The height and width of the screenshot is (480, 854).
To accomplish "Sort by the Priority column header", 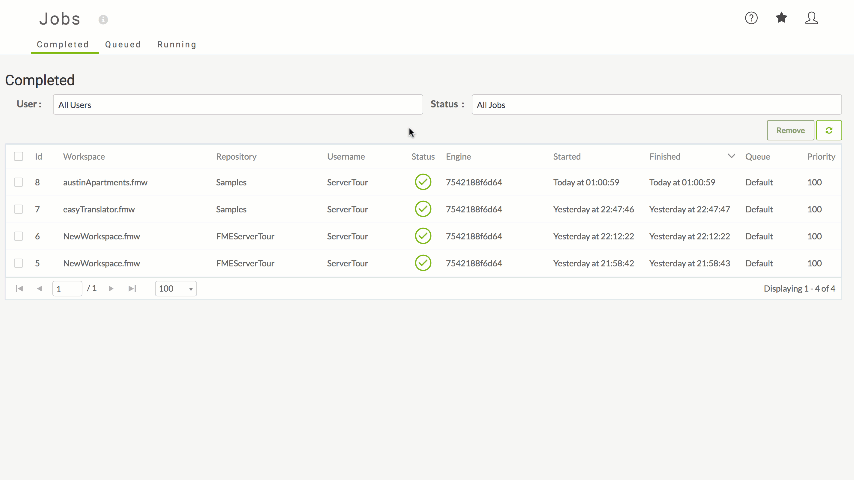I will click(x=821, y=156).
